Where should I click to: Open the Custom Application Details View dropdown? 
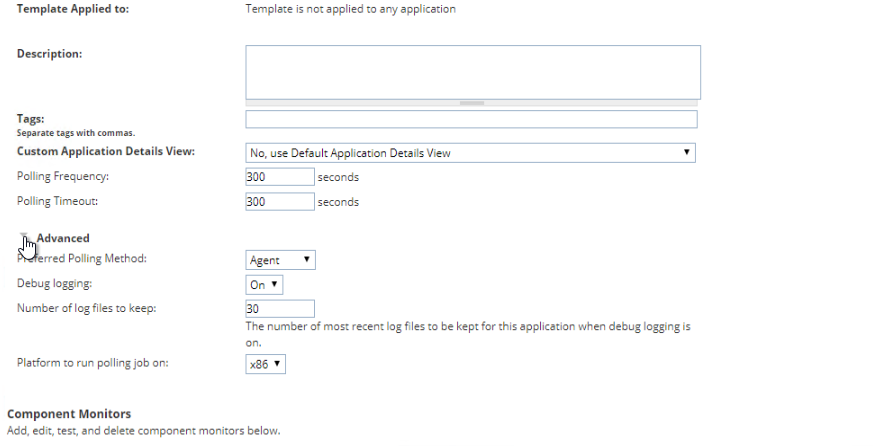tap(470, 153)
